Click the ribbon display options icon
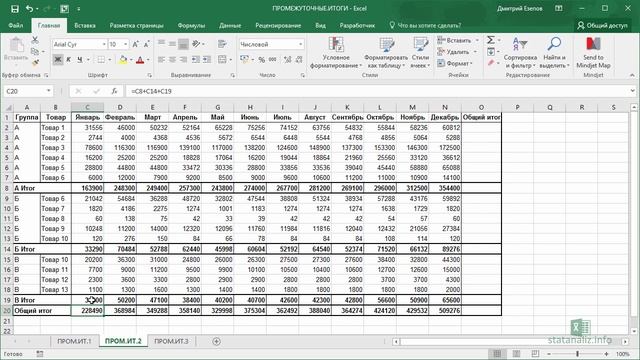 pyautogui.click(x=559, y=8)
